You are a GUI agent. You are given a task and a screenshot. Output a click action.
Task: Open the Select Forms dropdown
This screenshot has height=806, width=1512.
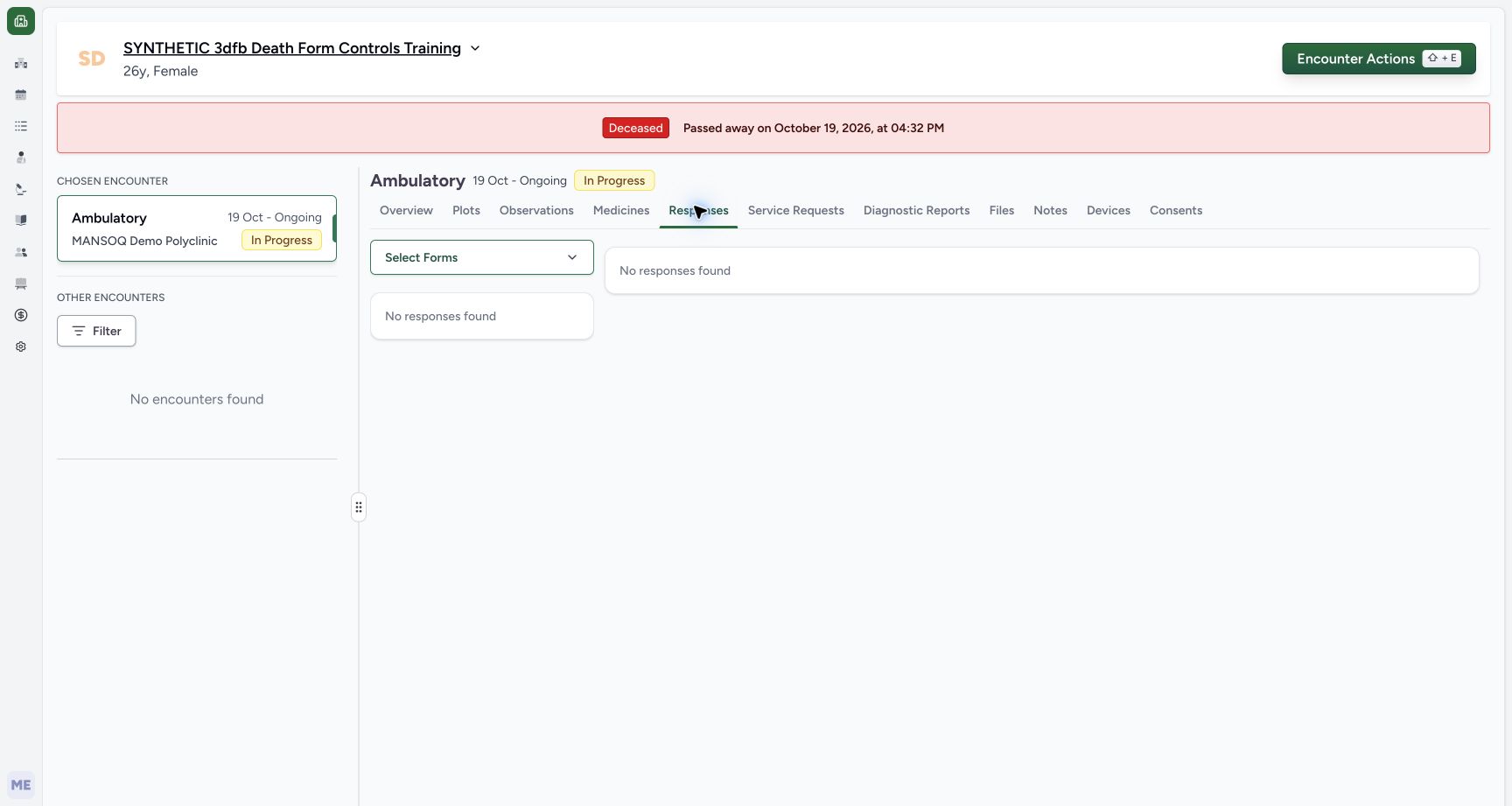[x=482, y=257]
